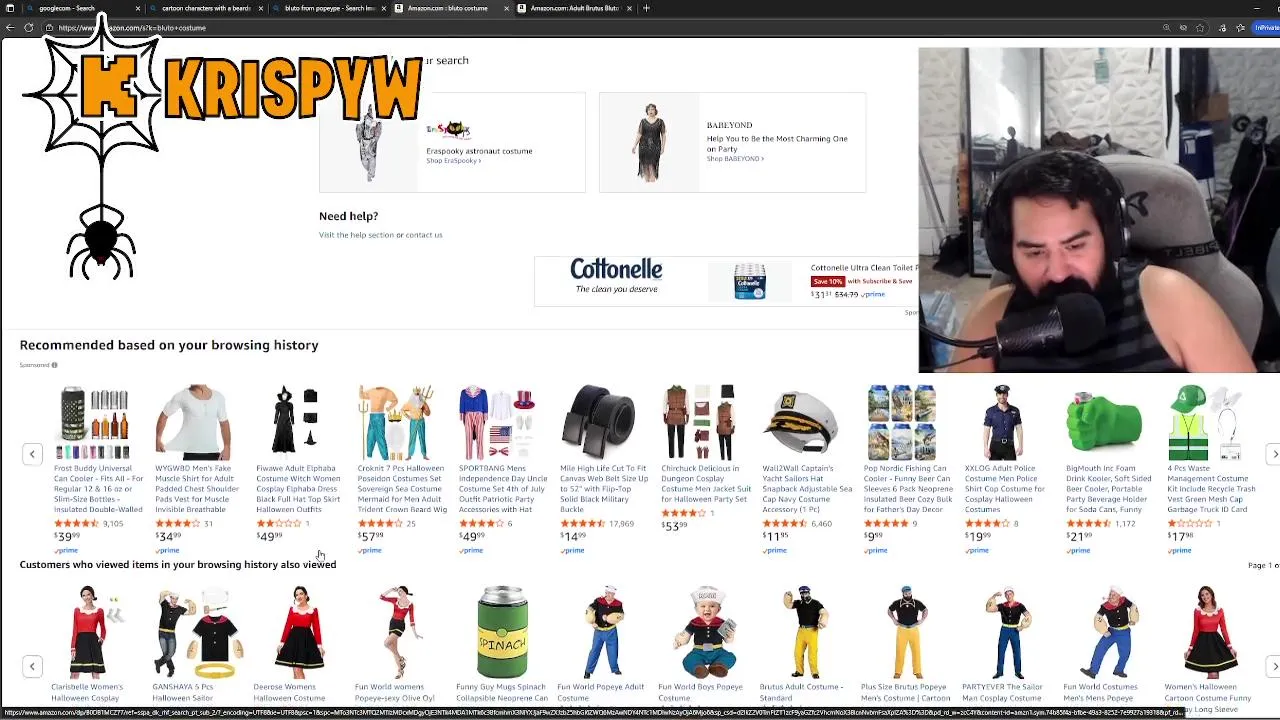This screenshot has width=1280, height=720.
Task: Click 'Frost Buddy Universal Can Cooler' title link
Action: pyautogui.click(x=98, y=489)
